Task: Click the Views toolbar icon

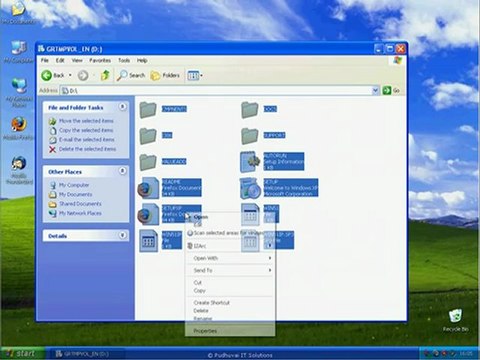Action: (x=193, y=75)
